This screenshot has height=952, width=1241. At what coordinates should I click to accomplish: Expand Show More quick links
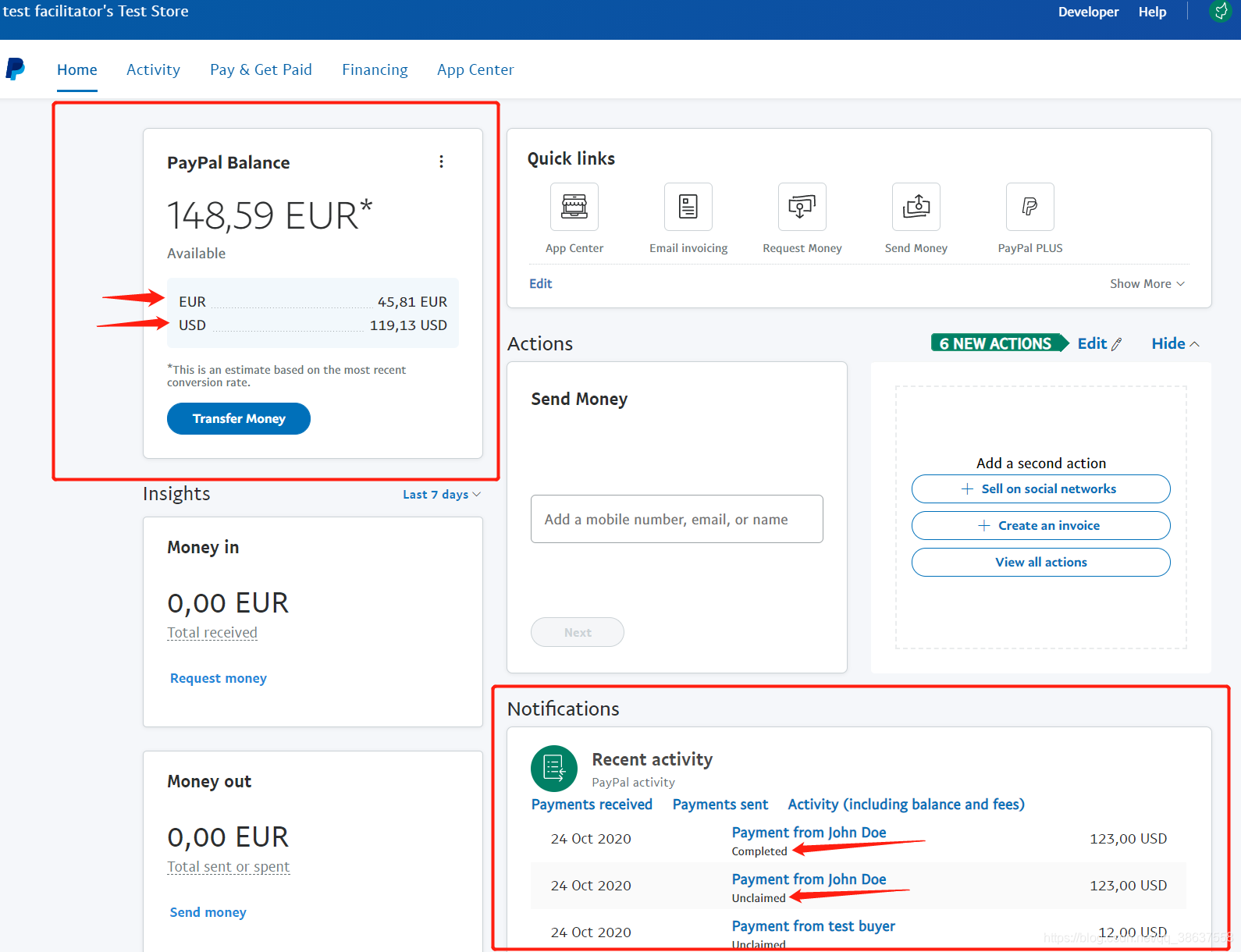1147,284
